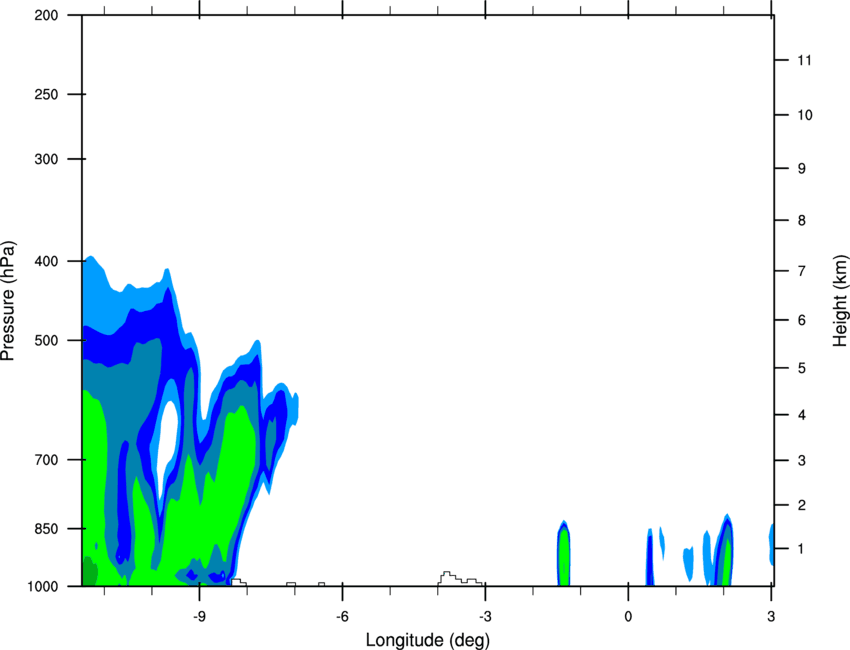Click the 9 km height label
This screenshot has height=650, width=850.
pos(802,169)
